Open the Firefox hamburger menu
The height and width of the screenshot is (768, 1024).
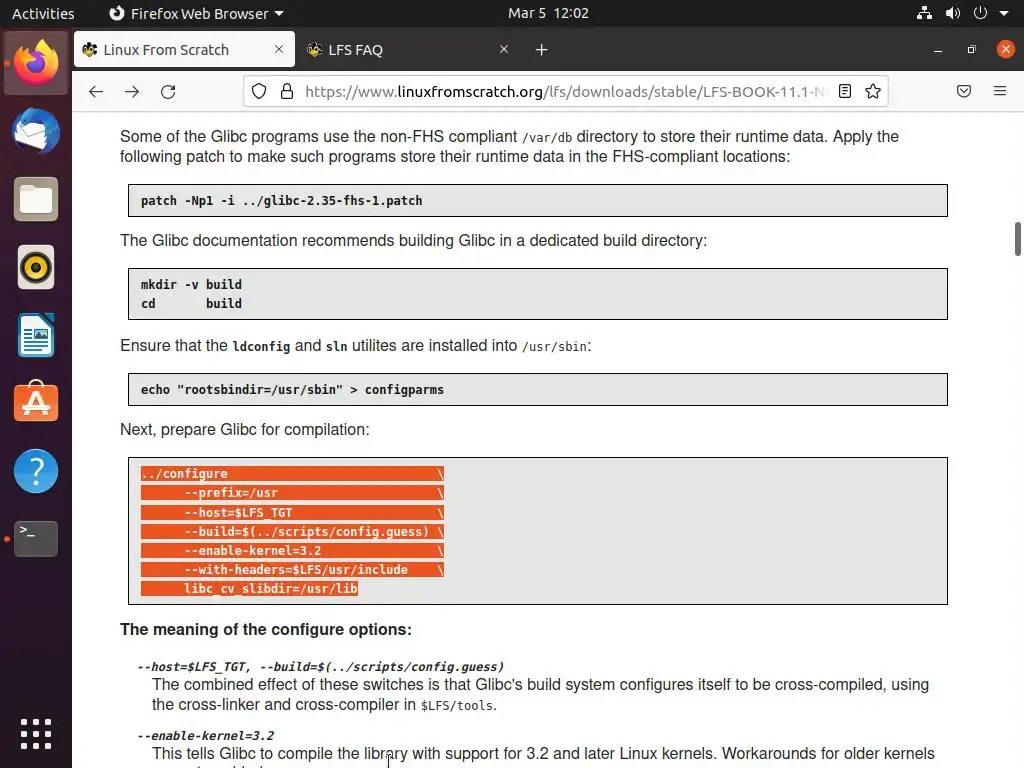(x=1000, y=91)
